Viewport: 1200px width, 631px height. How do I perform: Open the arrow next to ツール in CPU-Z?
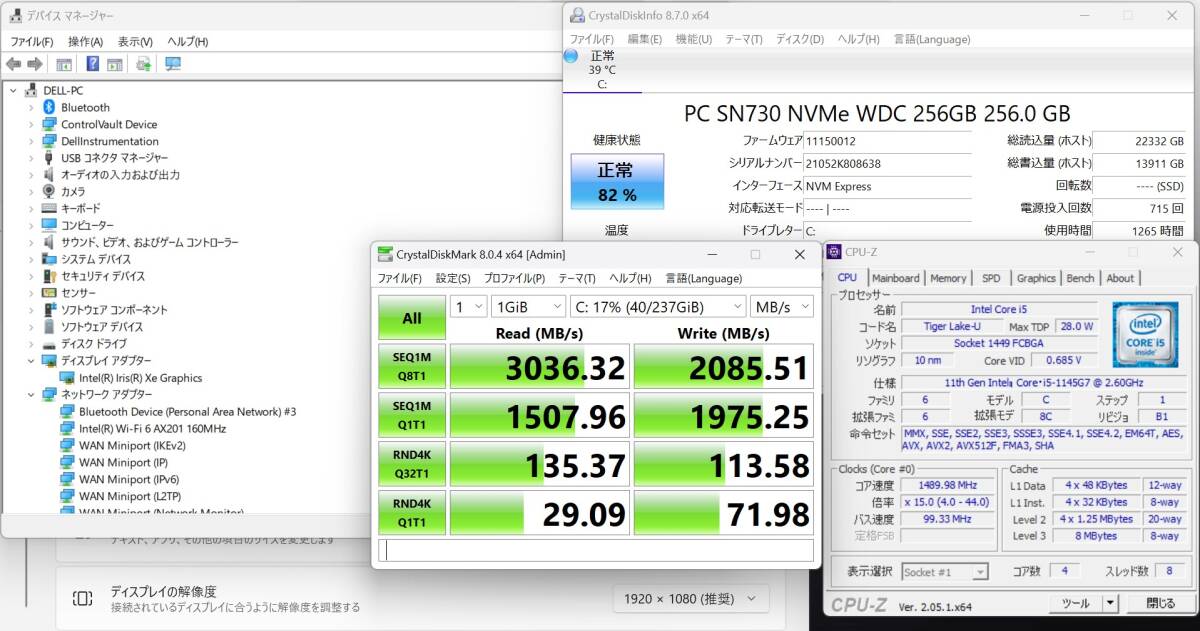tap(1110, 603)
